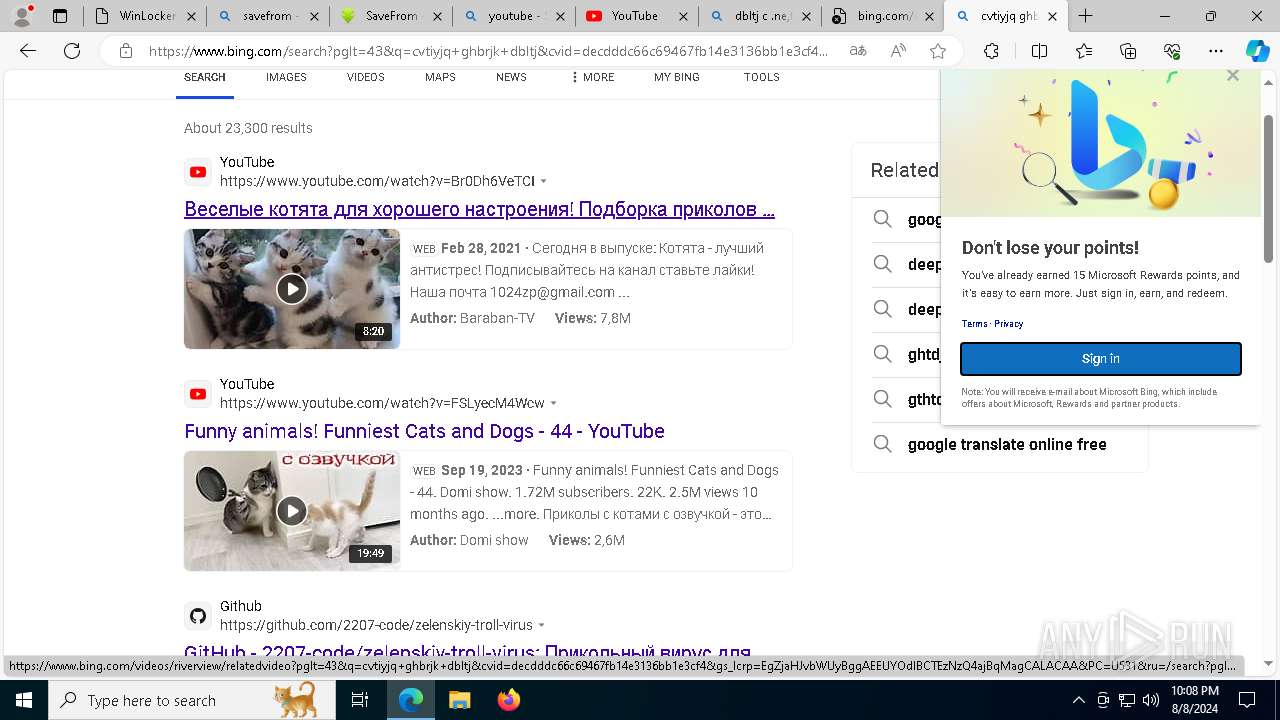
Task: Turn on Read aloud icon
Action: 898,51
